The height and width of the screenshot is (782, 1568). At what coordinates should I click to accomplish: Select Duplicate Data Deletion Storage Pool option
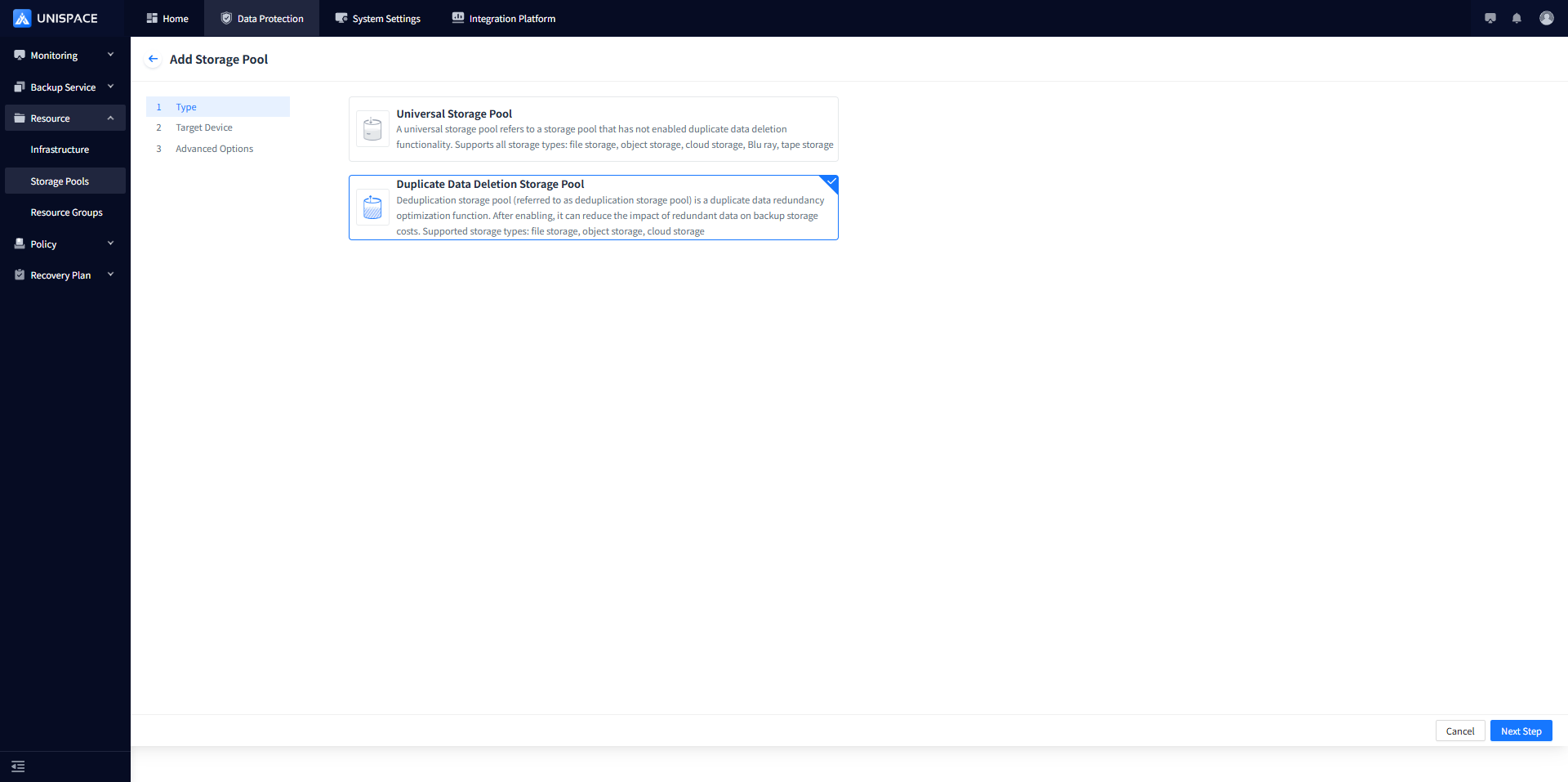[594, 208]
